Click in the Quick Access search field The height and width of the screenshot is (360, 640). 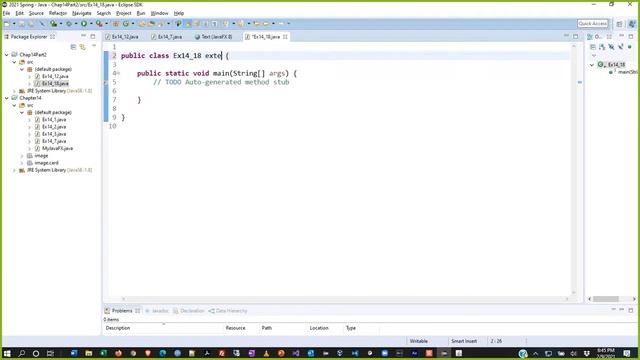pyautogui.click(x=593, y=24)
